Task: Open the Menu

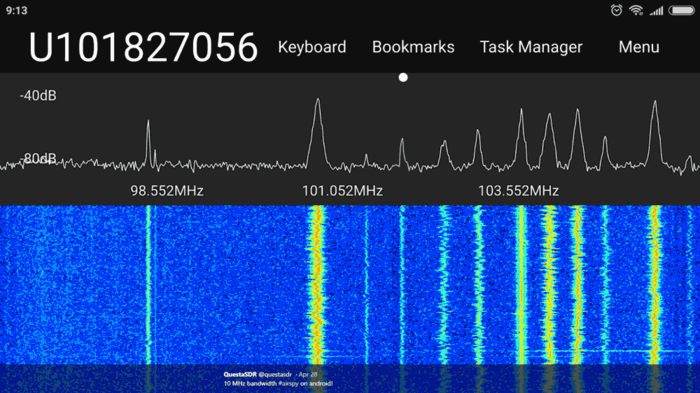Action: (x=639, y=47)
